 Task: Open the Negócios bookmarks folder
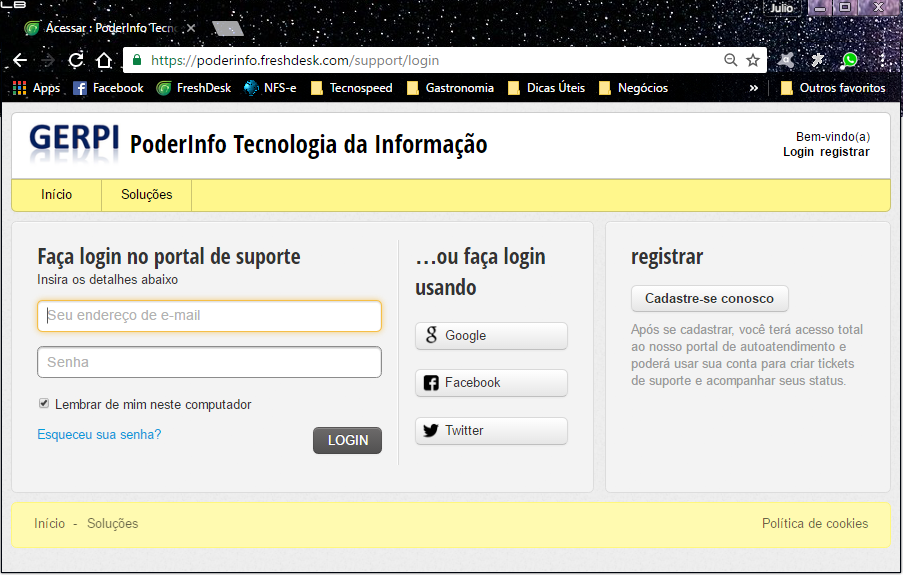click(633, 88)
